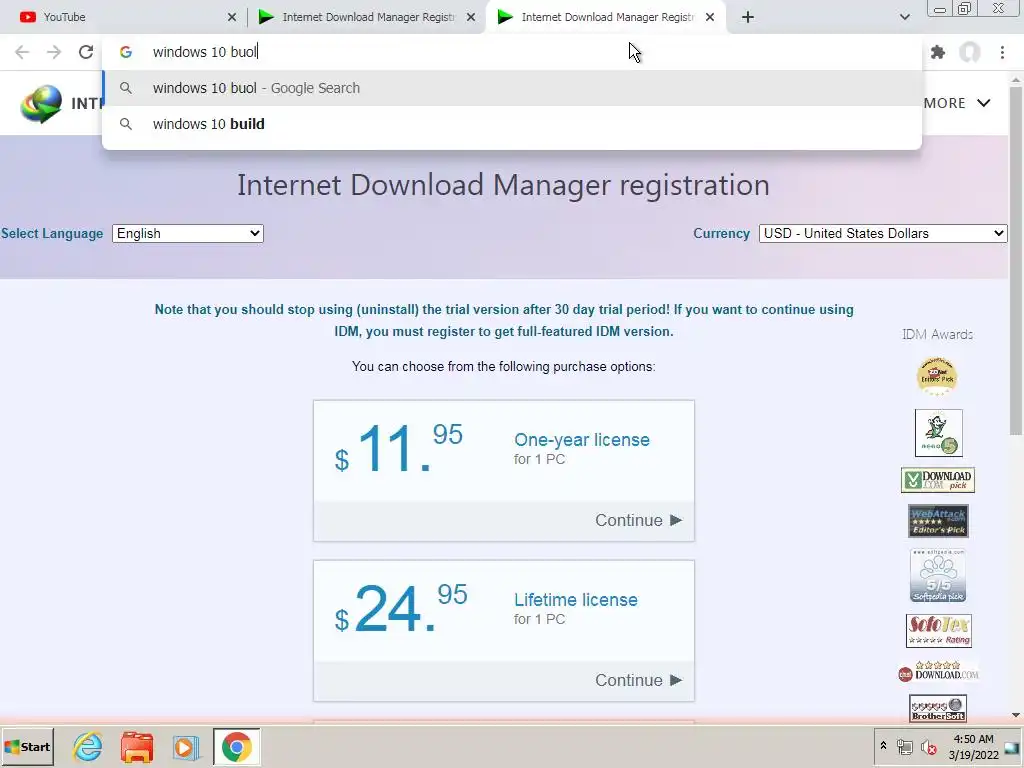The height and width of the screenshot is (768, 1024).
Task: Click 'One-year license' title text
Action: tap(582, 440)
